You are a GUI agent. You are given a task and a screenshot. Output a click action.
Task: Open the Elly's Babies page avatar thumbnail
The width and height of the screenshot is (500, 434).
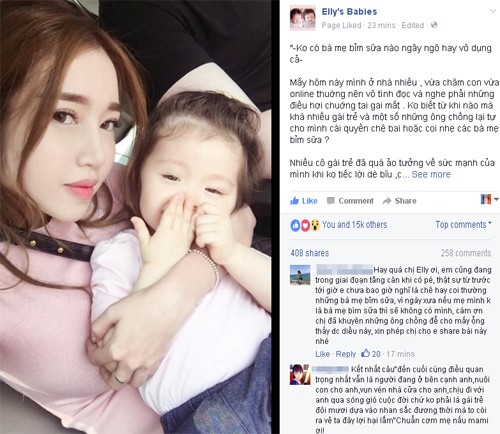click(x=302, y=18)
